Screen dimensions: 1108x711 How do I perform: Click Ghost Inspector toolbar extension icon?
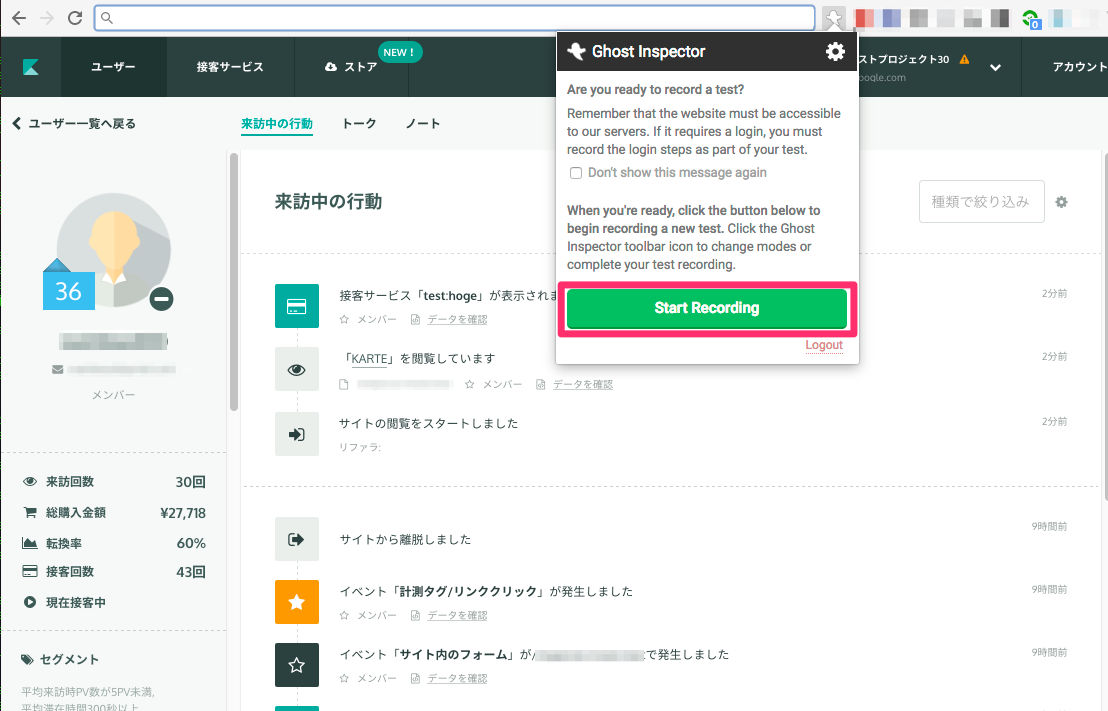pyautogui.click(x=834, y=18)
